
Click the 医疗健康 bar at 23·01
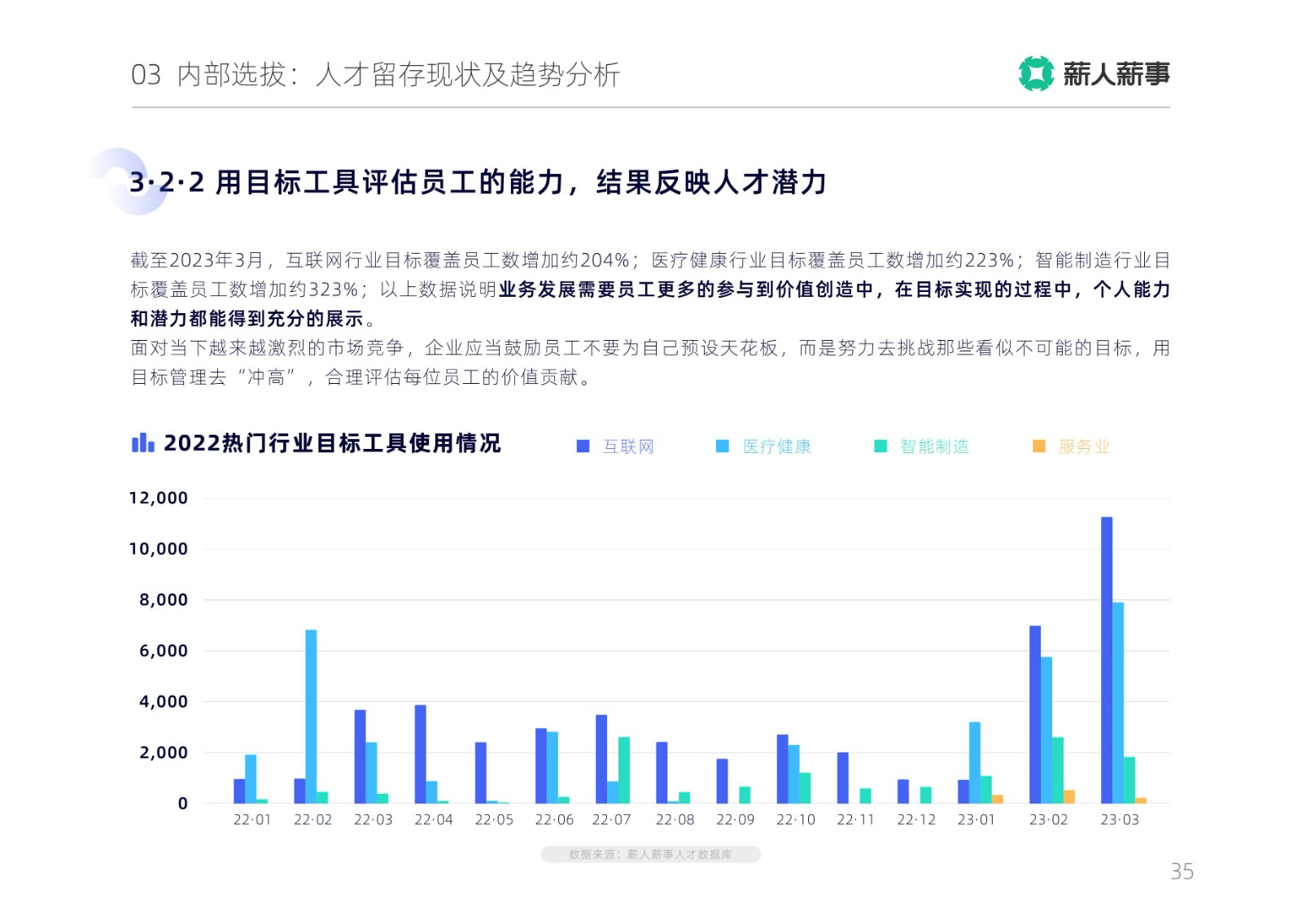[x=975, y=763]
